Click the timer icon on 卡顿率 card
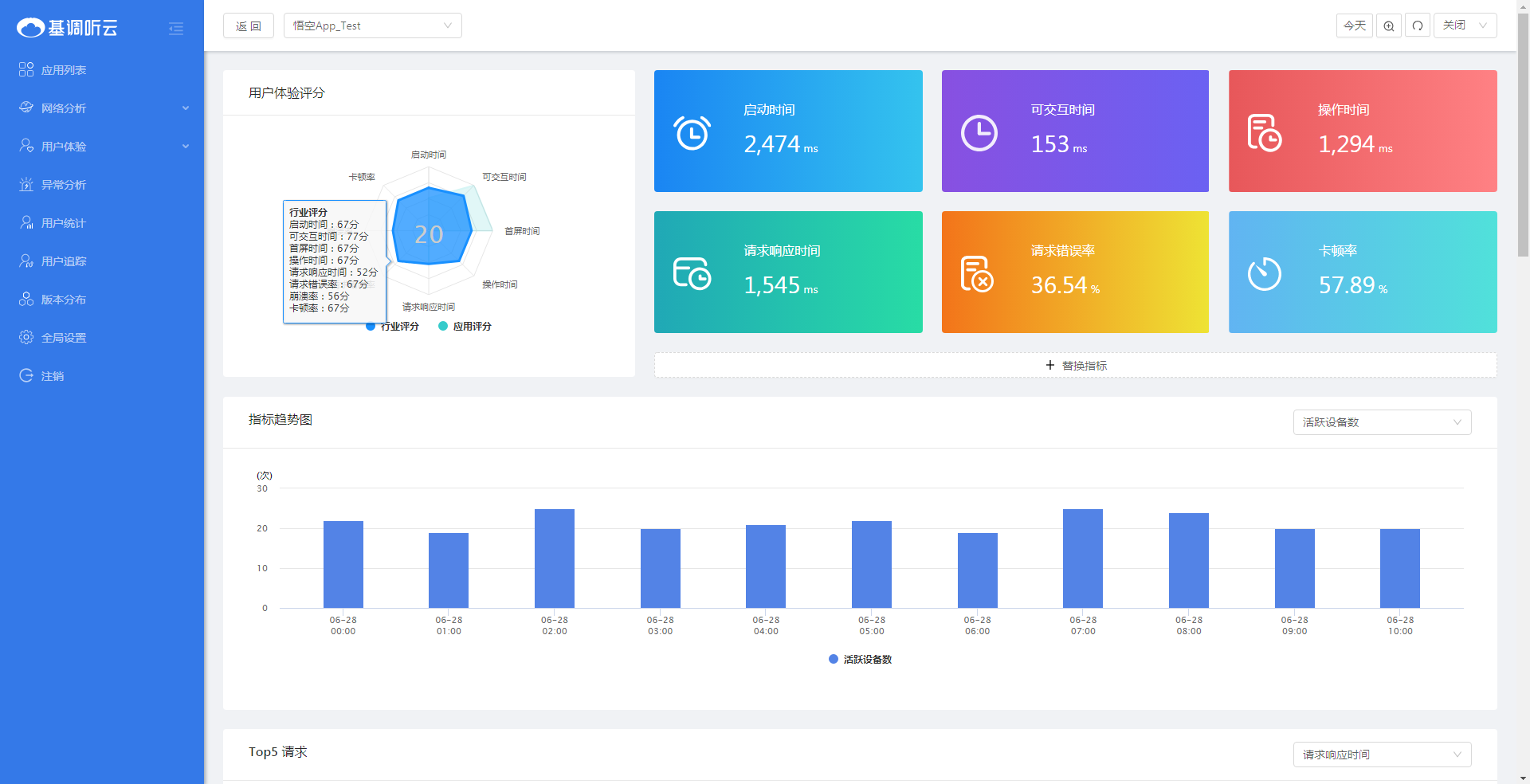The height and width of the screenshot is (784, 1530). (x=1264, y=274)
